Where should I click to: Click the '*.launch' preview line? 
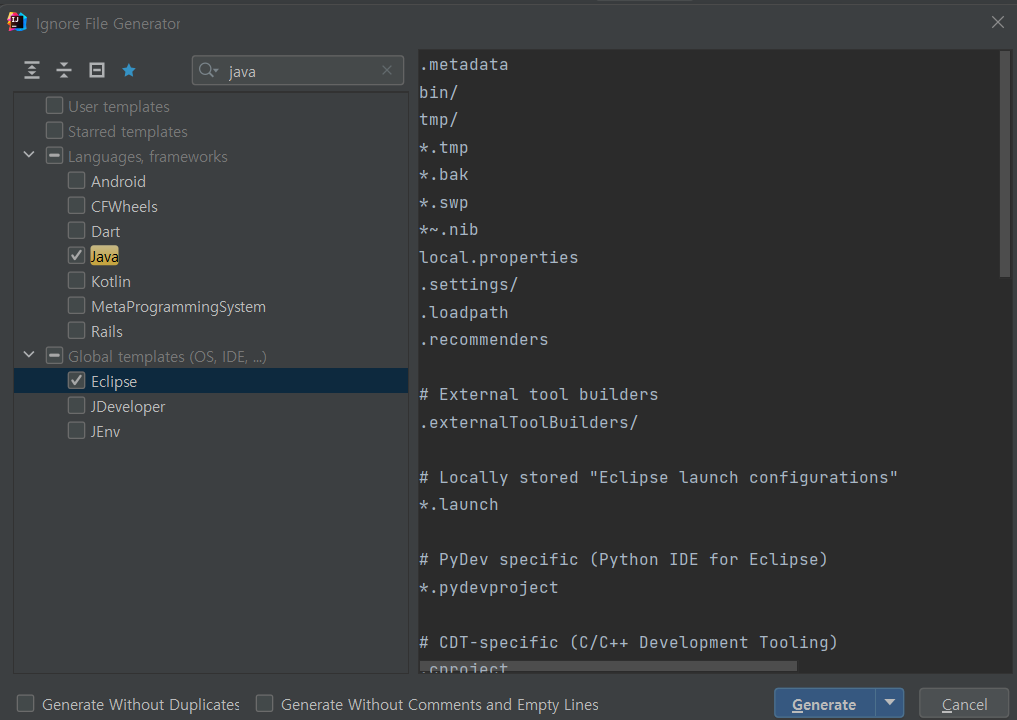point(459,505)
